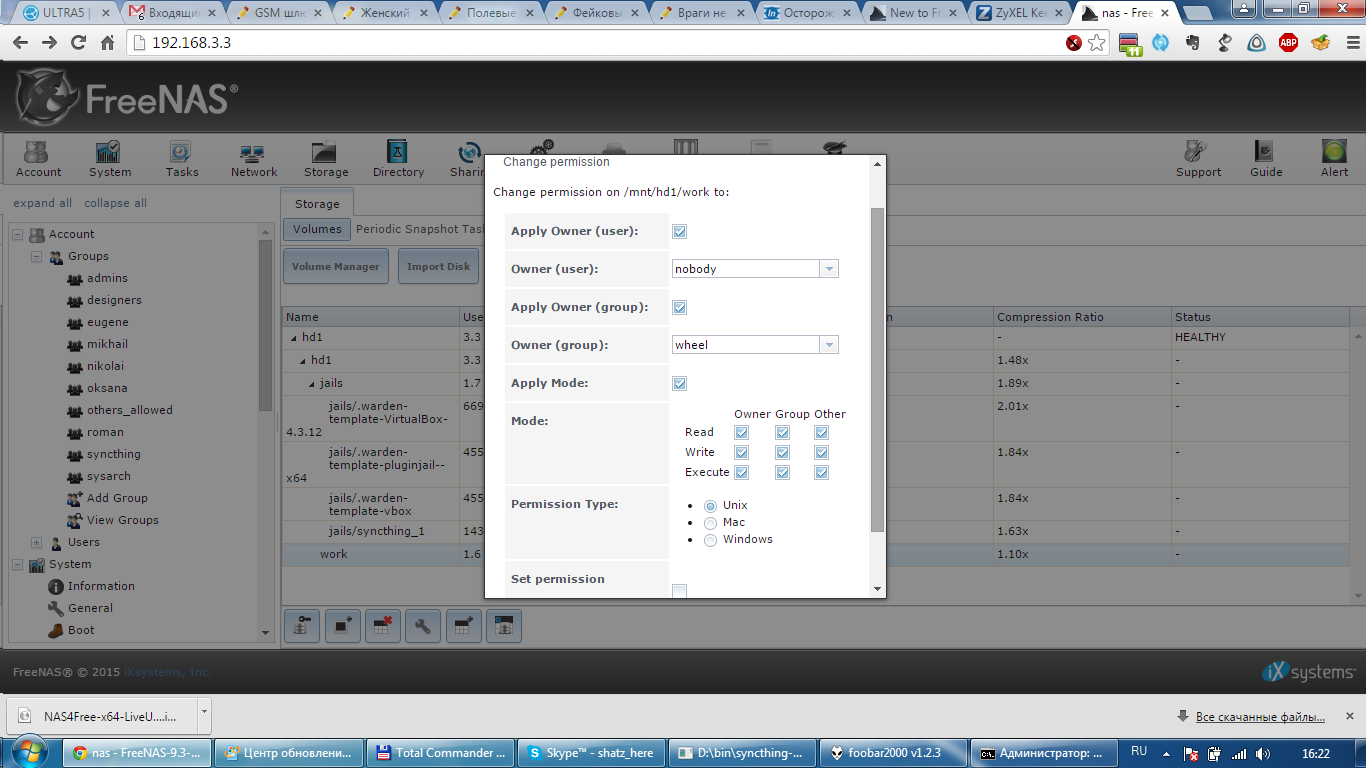Open the Guide toolbar icon
The height and width of the screenshot is (768, 1366).
(1266, 158)
